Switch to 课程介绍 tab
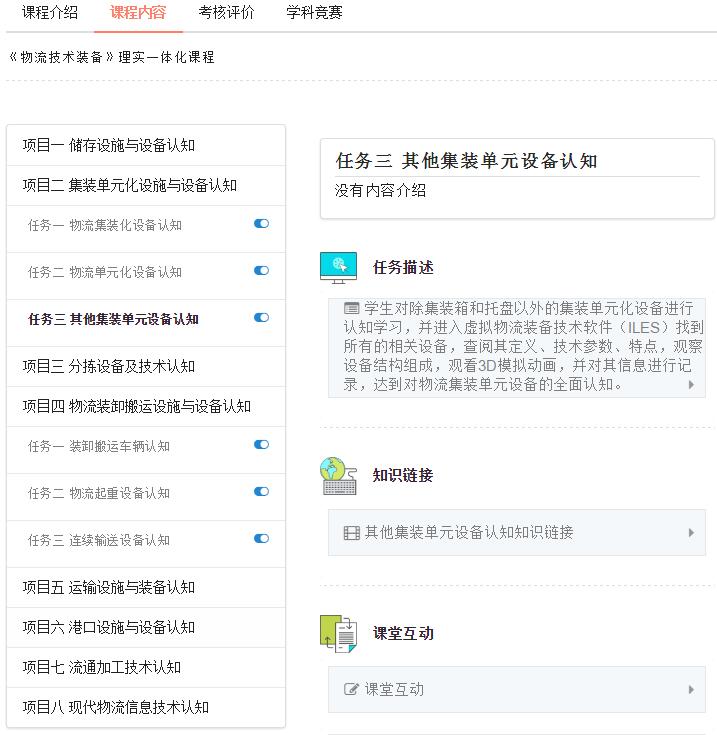 pyautogui.click(x=50, y=13)
